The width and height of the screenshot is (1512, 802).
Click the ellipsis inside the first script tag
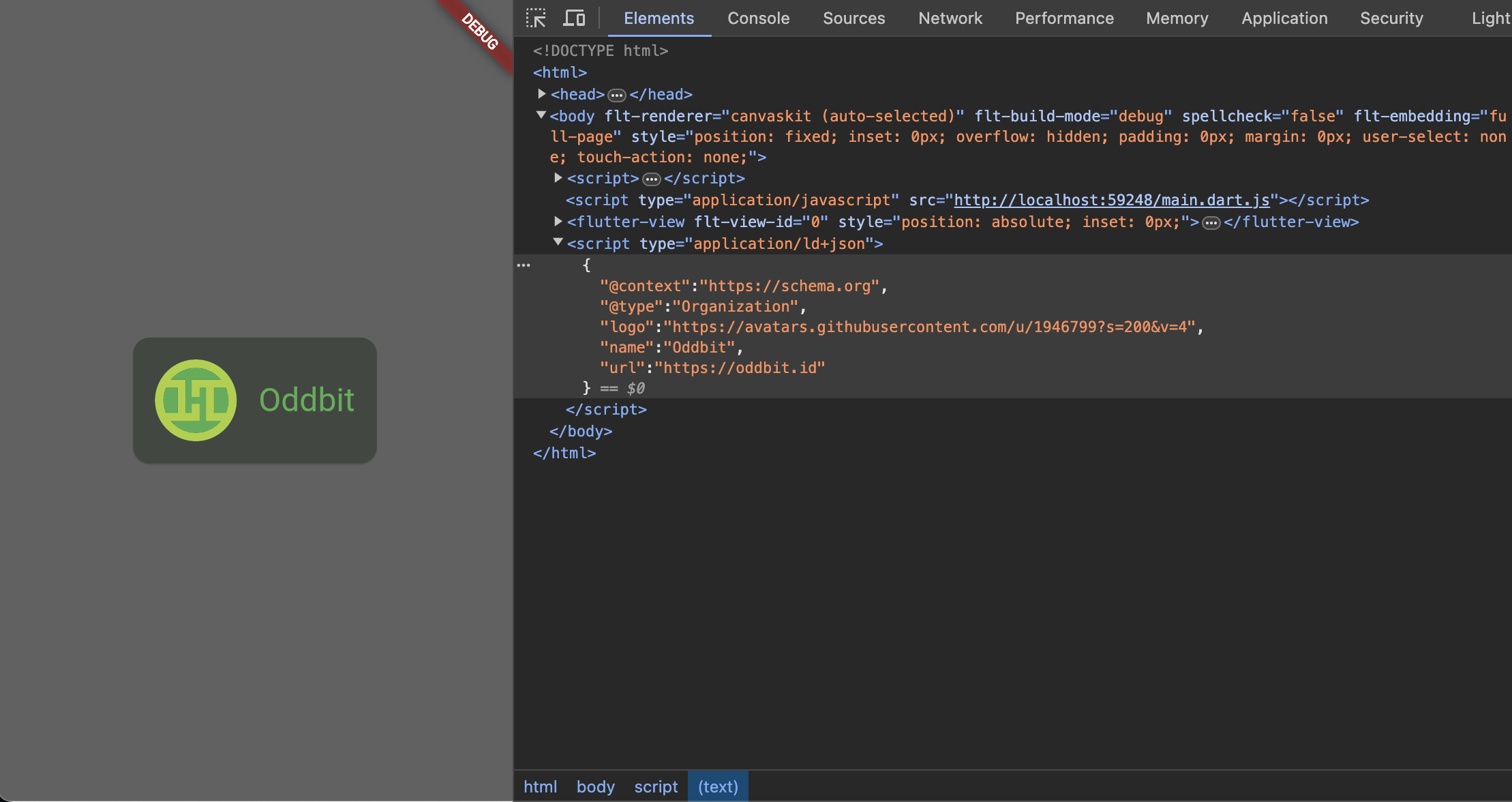click(652, 179)
